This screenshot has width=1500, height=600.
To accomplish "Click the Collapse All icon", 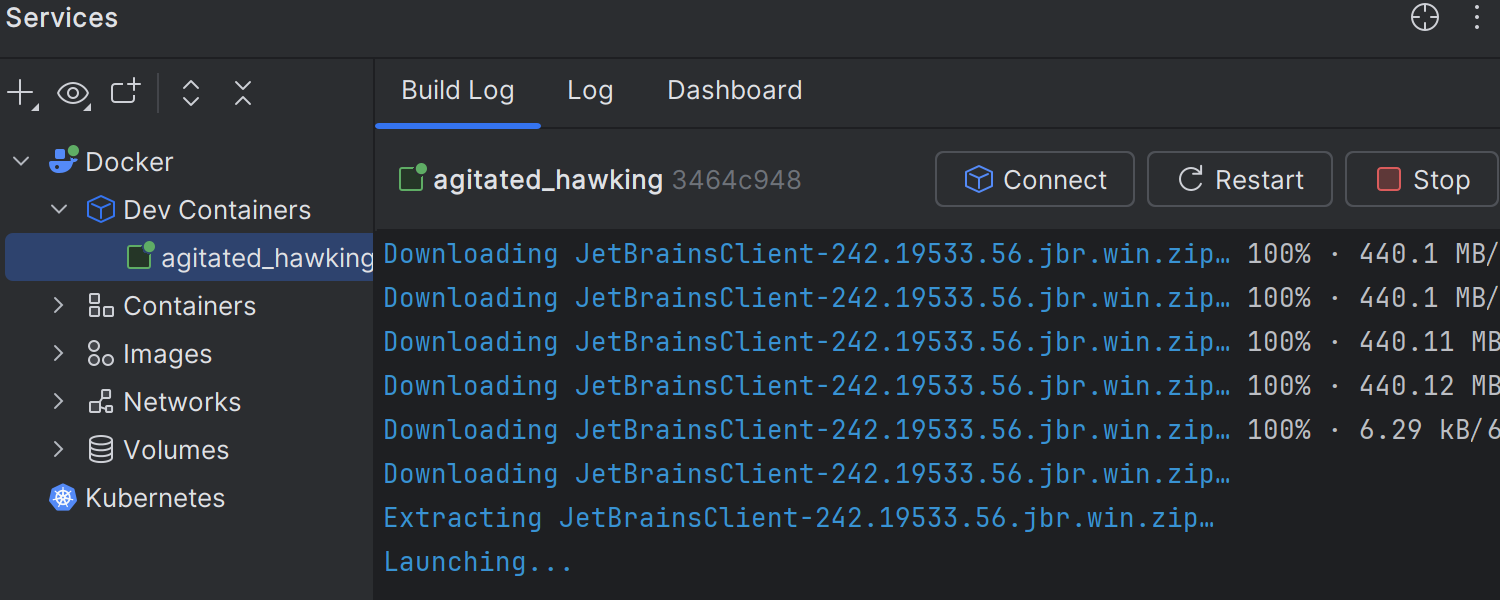I will pyautogui.click(x=243, y=94).
